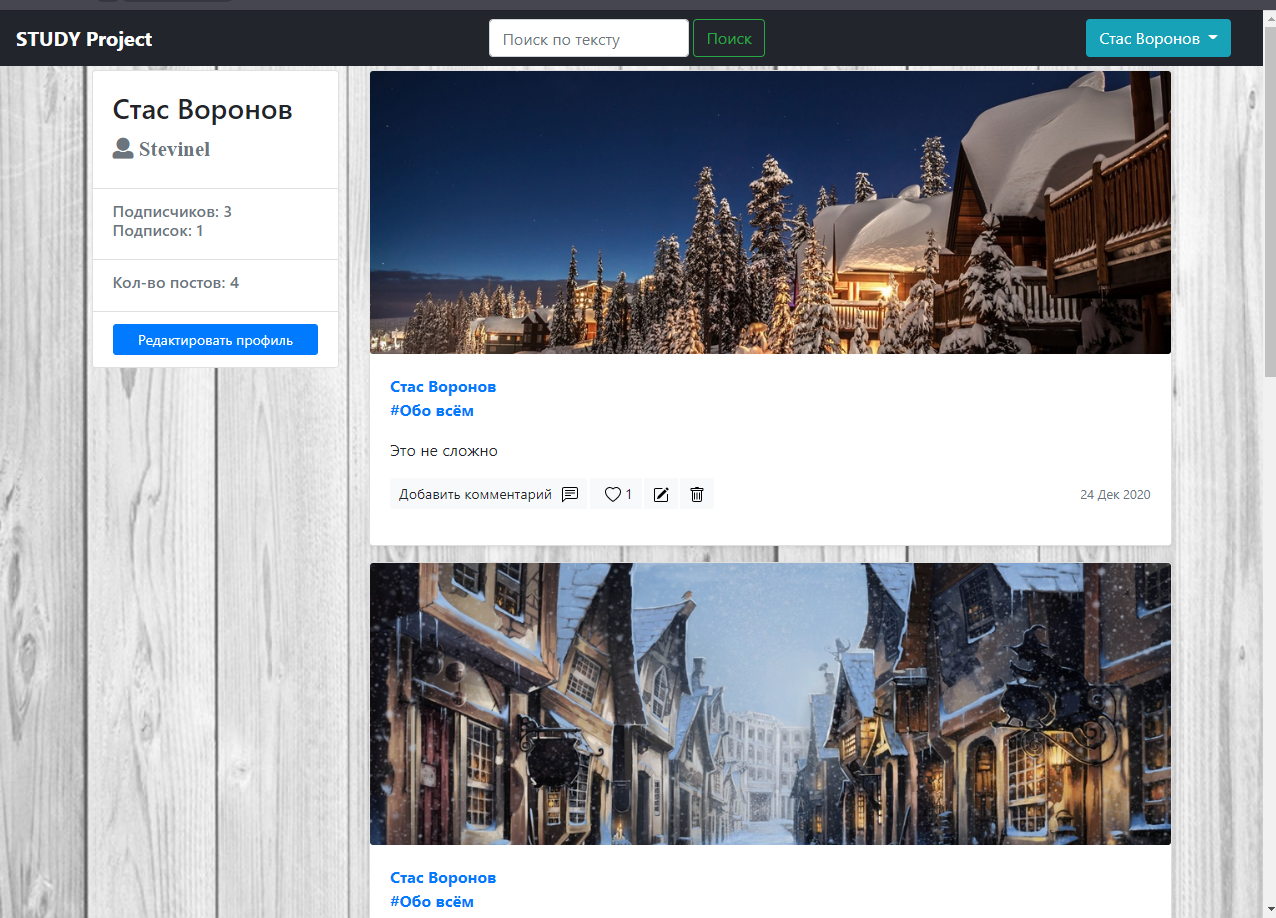Screen dimensions: 1276x918
Task: Click the magnifier-free Поиск button in navbar
Action: tap(728, 37)
